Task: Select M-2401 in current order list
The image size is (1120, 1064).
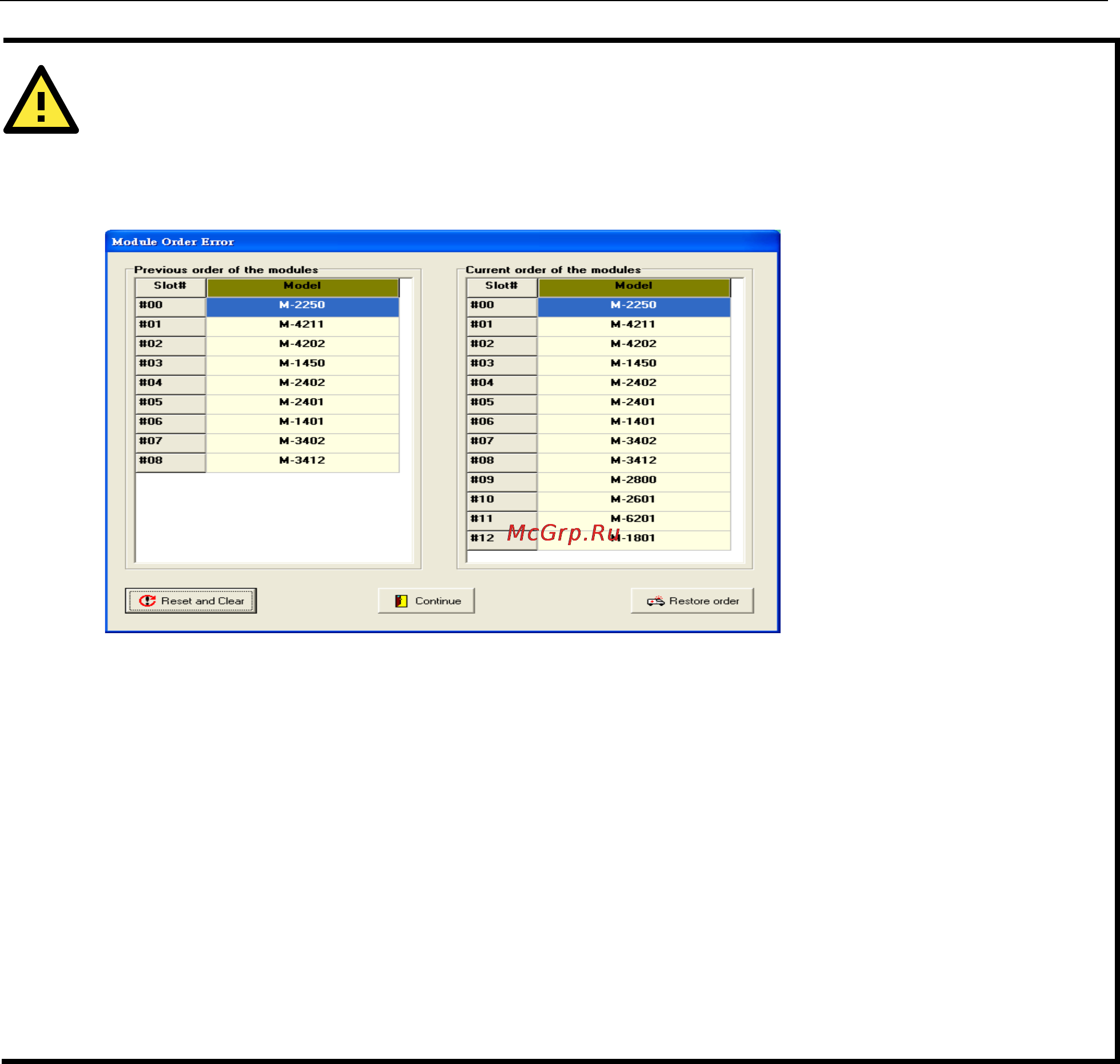Action: point(634,404)
